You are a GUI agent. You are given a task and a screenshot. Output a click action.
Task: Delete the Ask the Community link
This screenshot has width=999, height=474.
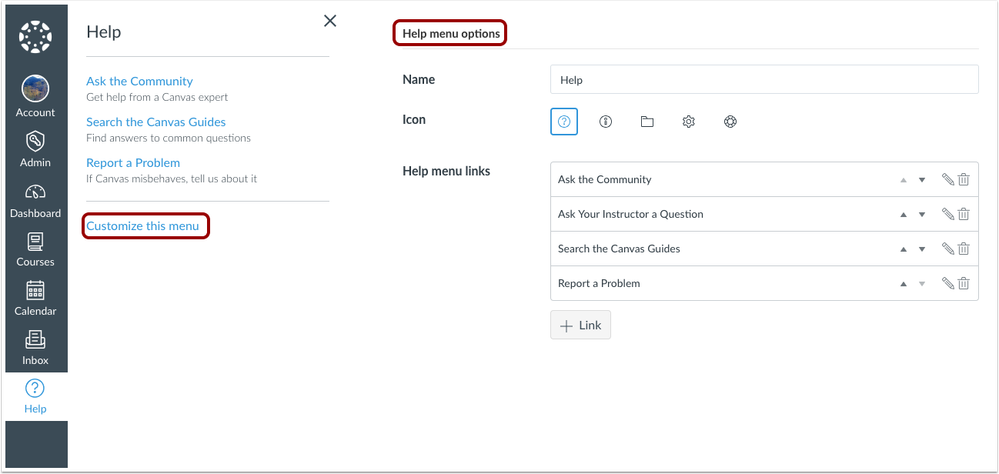pos(964,180)
